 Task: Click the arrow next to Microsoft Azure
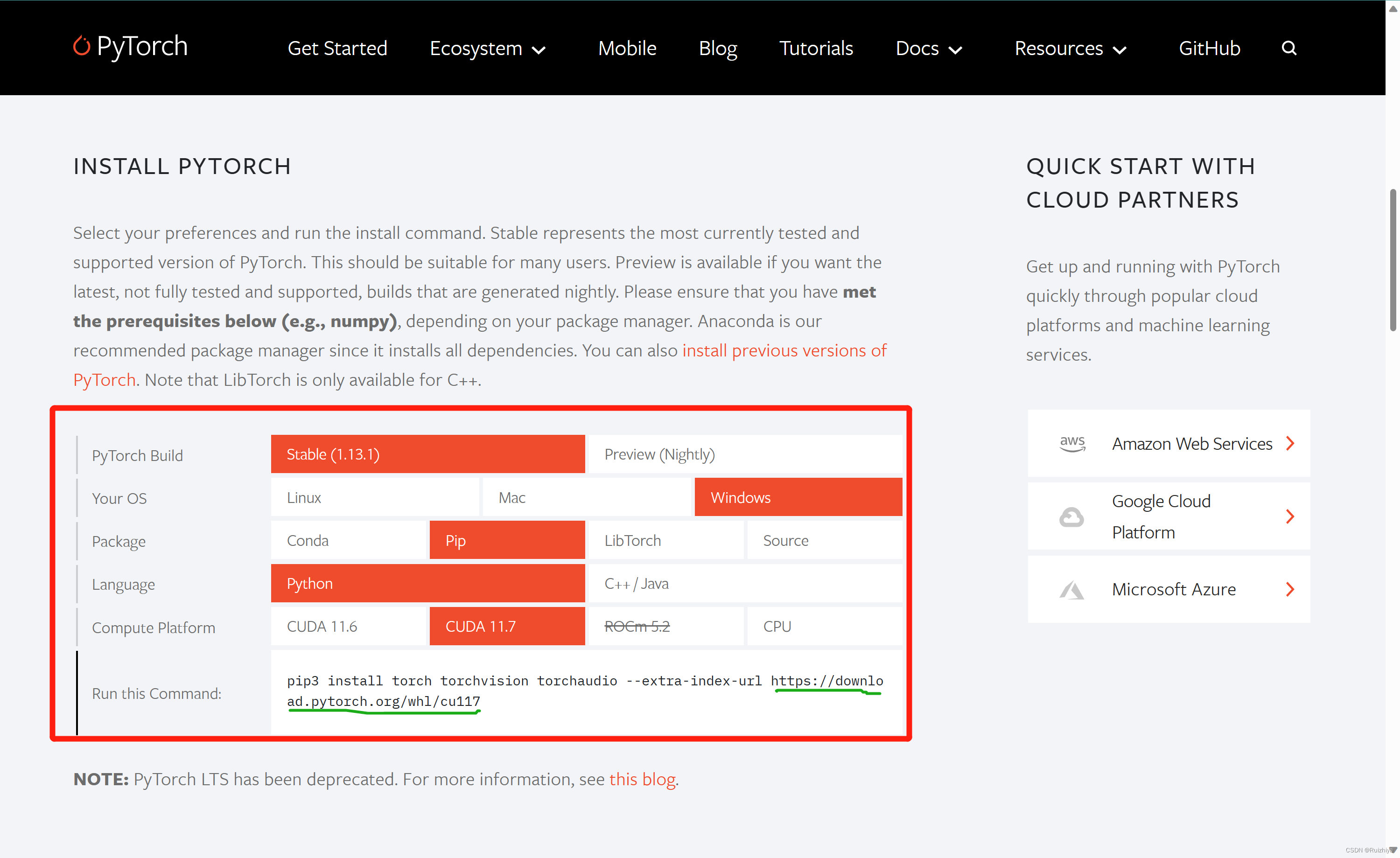[x=1290, y=589]
